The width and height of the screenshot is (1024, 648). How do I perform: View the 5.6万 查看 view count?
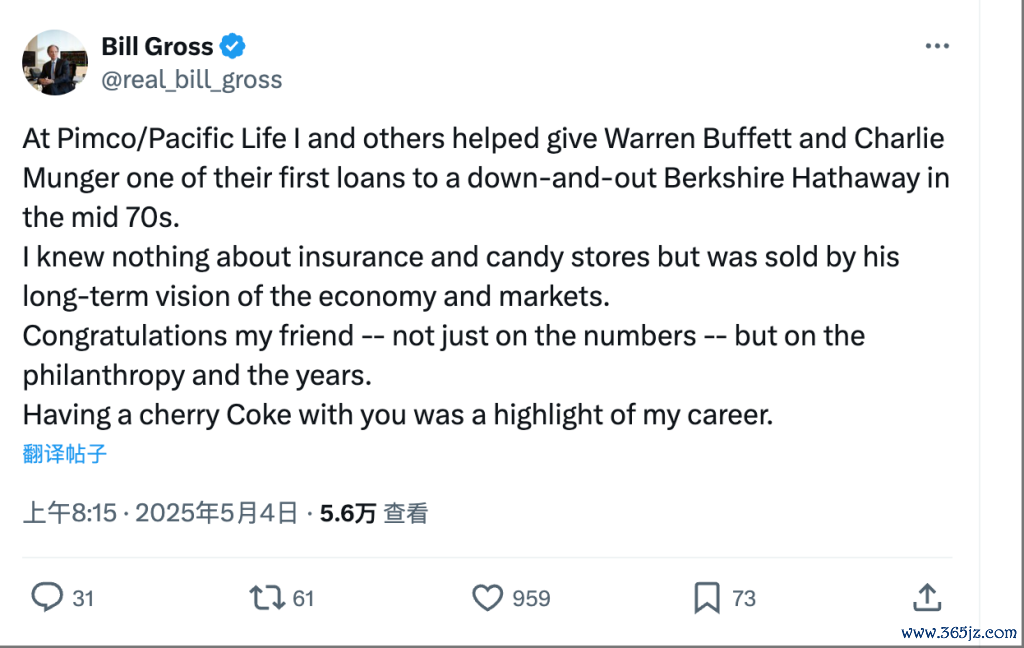point(374,513)
